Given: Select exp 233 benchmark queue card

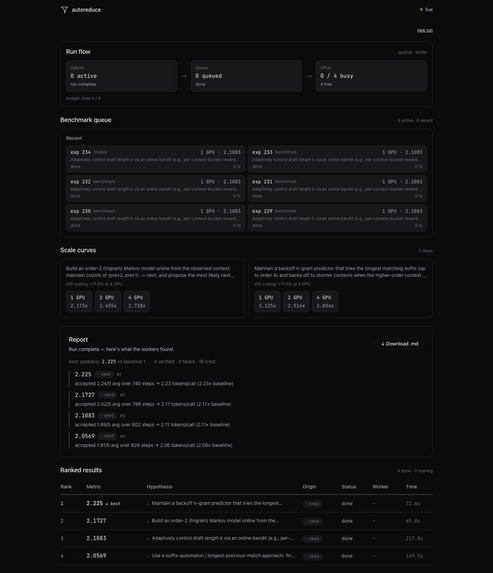Looking at the screenshot, I should (337, 159).
